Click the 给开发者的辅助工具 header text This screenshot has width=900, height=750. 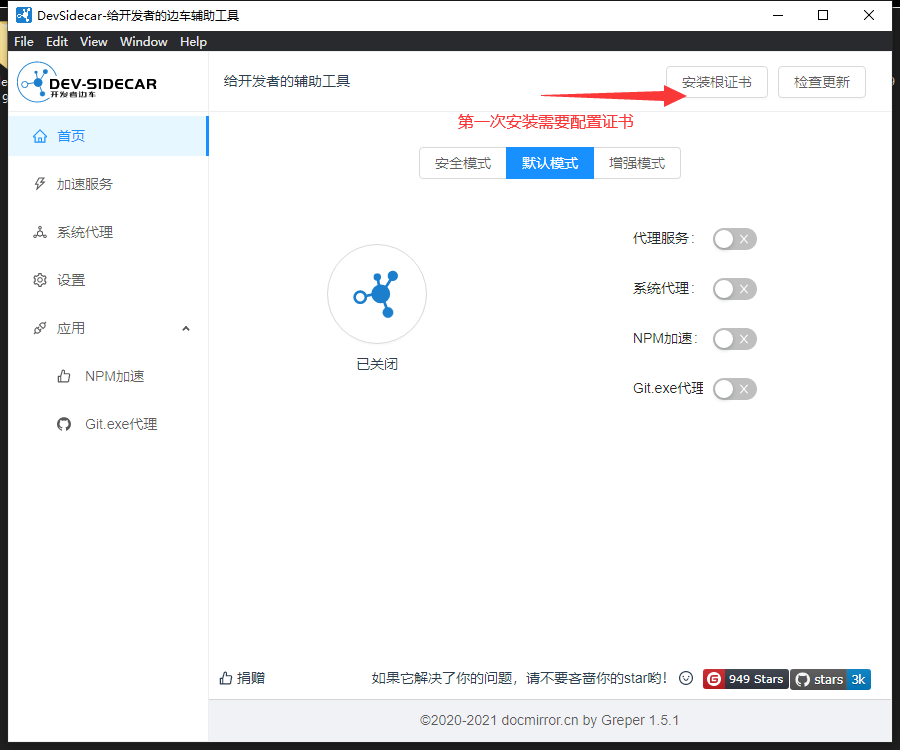coord(286,81)
